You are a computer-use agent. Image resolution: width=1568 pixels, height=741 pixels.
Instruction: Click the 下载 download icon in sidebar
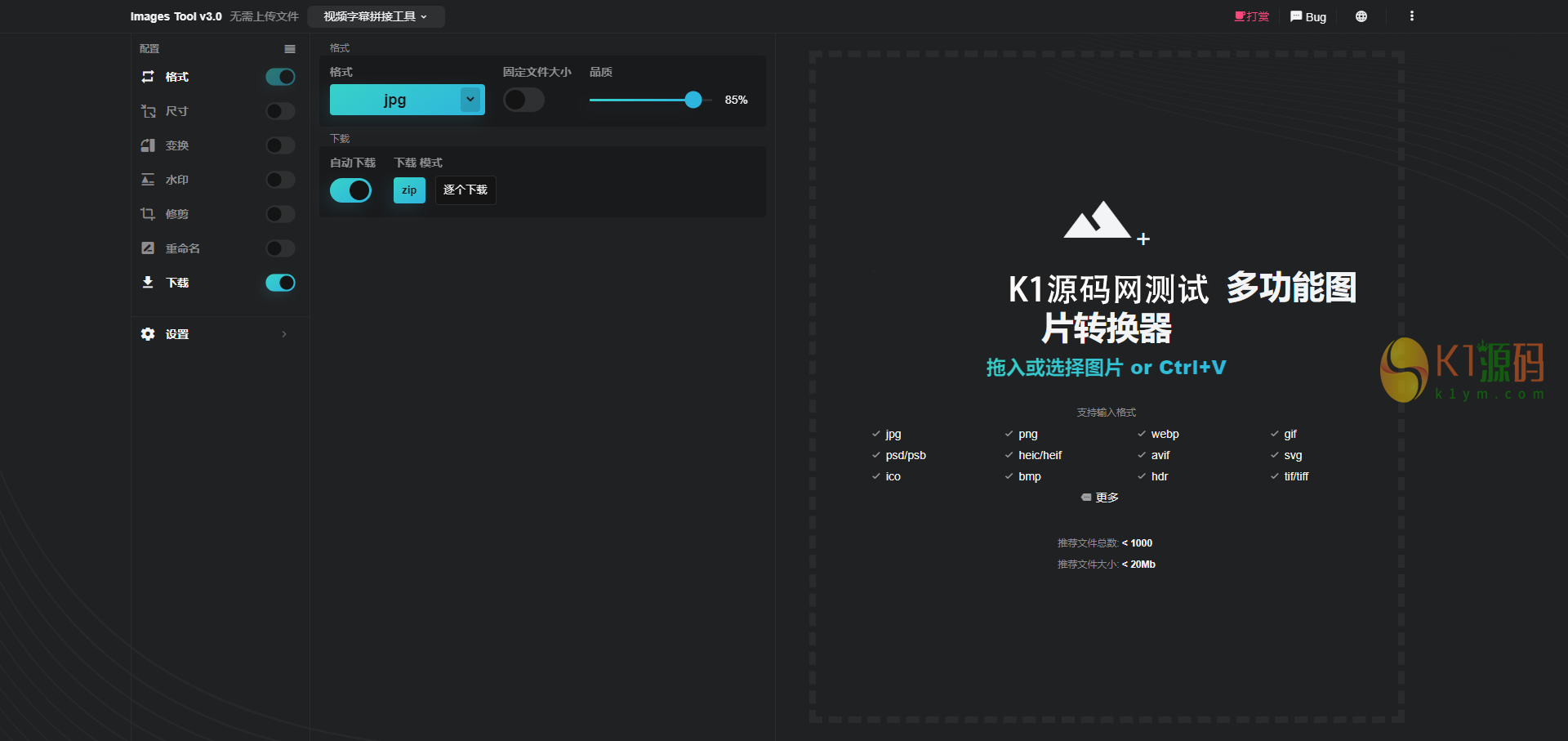[148, 283]
